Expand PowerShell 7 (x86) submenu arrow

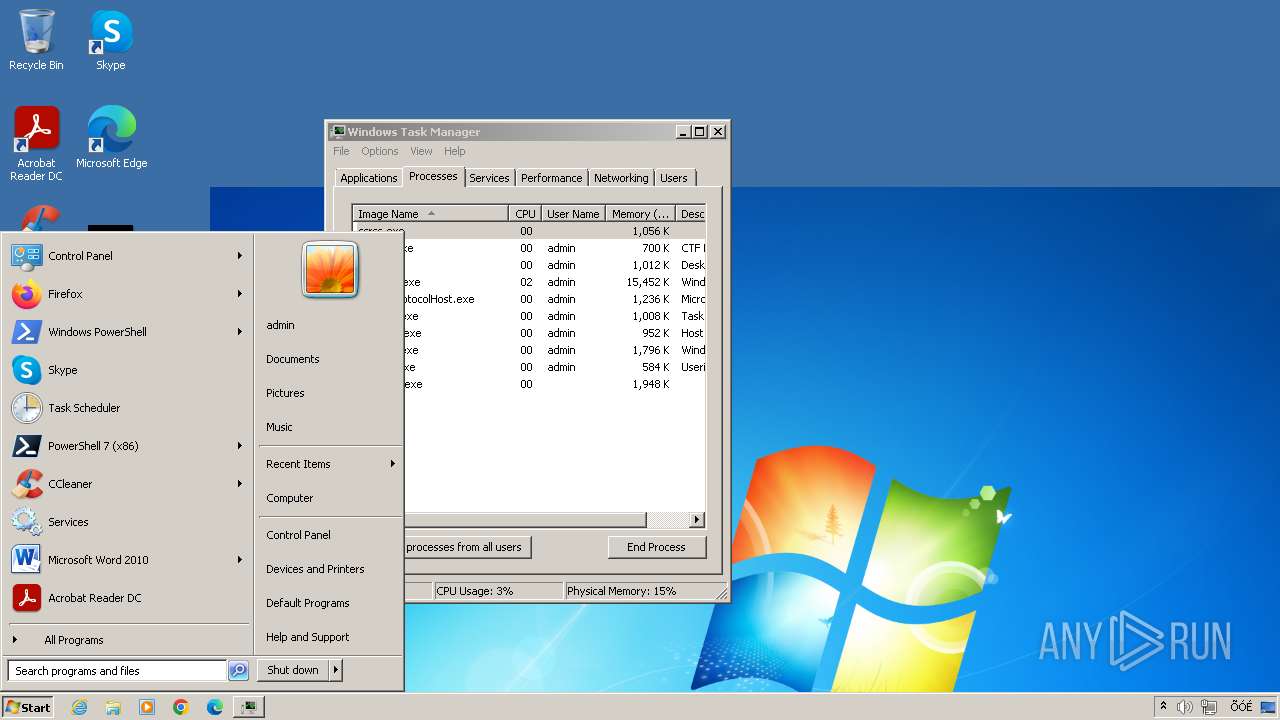point(240,446)
